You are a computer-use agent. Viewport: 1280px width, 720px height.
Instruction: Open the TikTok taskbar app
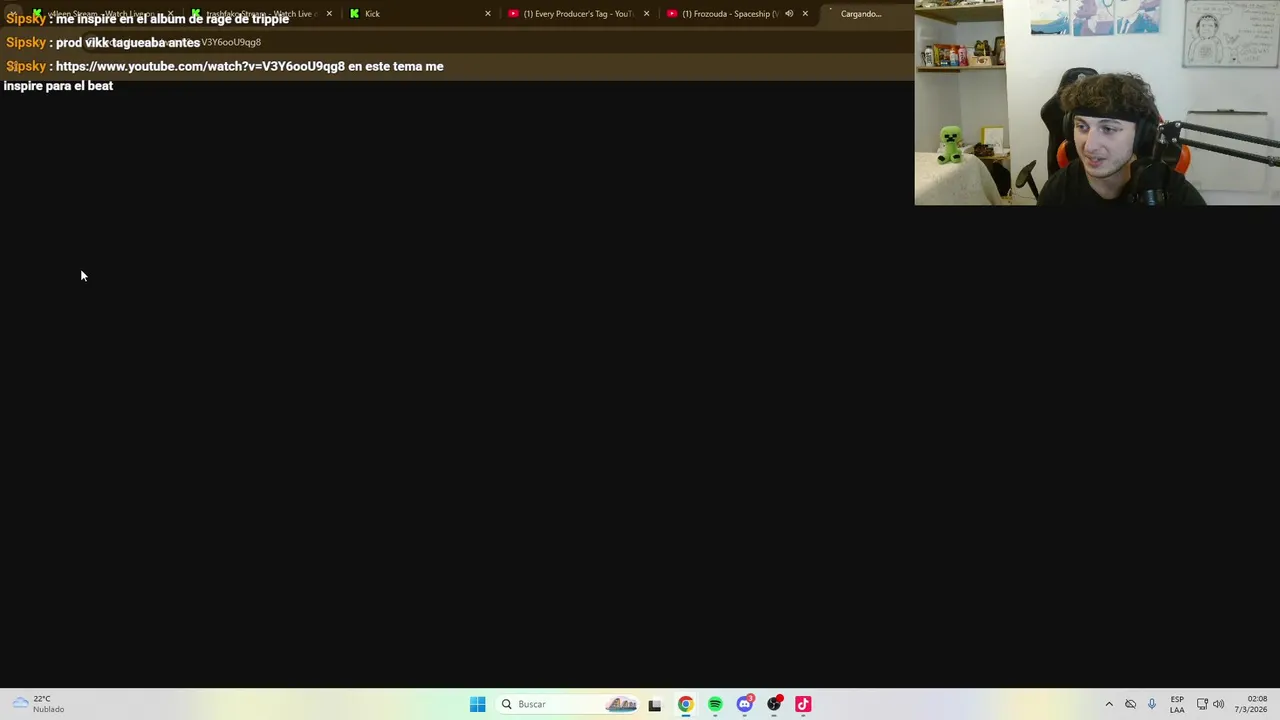803,704
